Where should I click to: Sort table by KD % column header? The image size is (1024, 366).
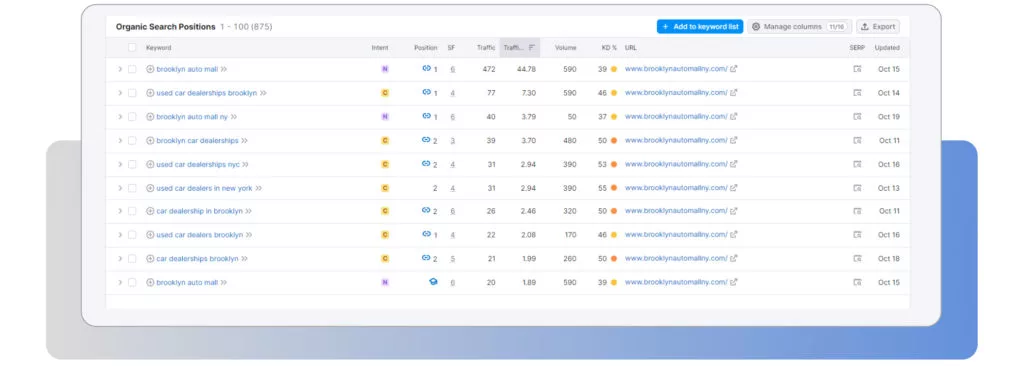609,48
